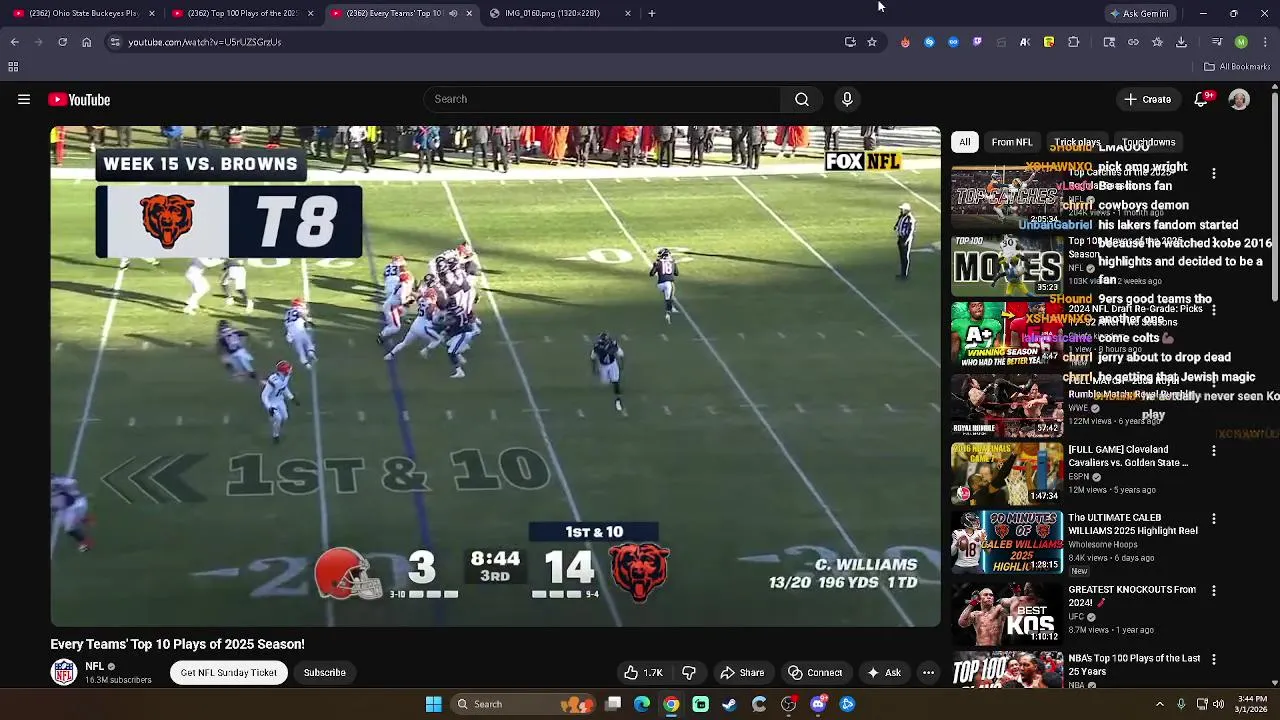Start voice search with the microphone

point(847,99)
